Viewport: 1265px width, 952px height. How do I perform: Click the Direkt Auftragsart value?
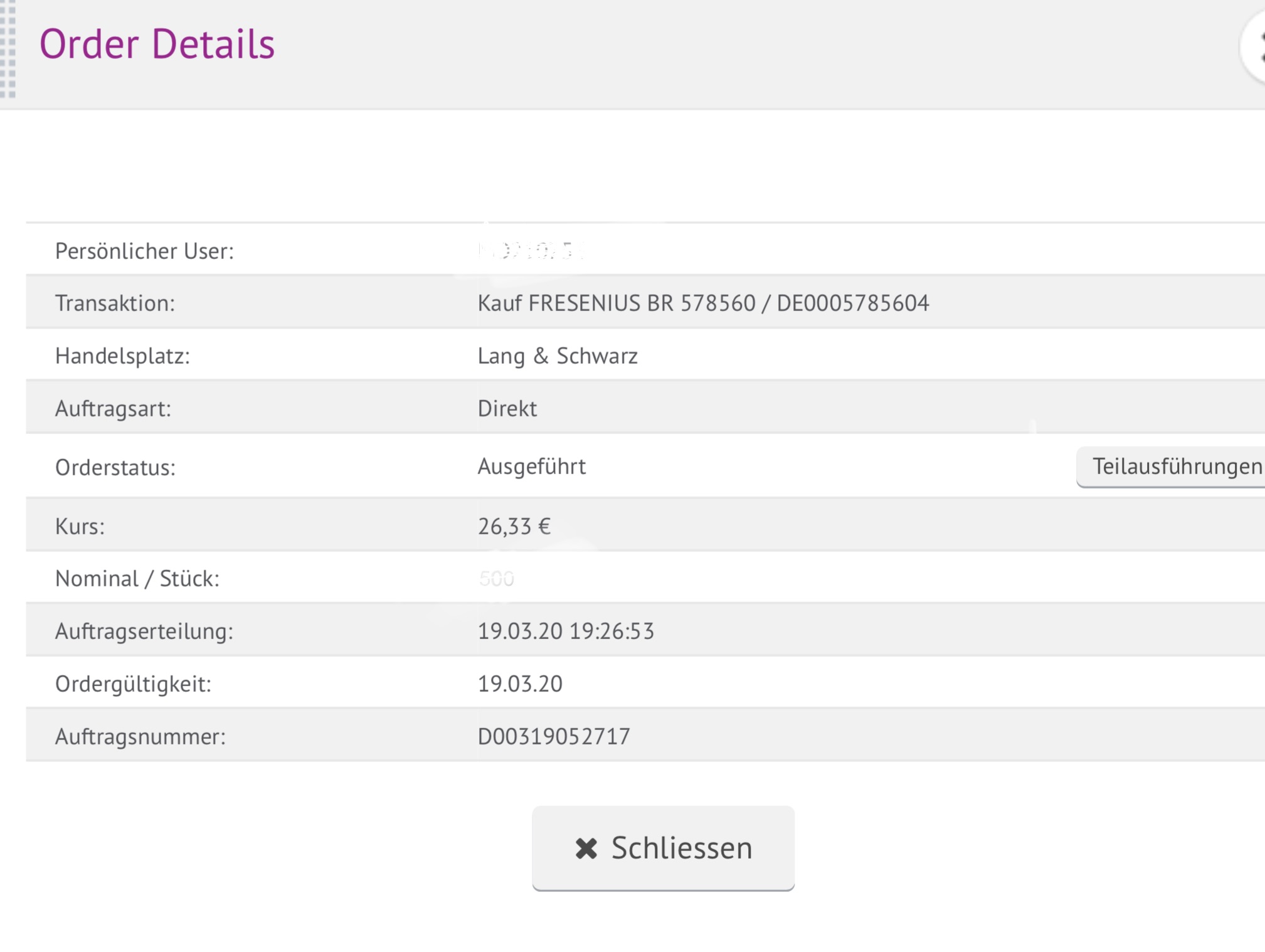click(x=507, y=409)
